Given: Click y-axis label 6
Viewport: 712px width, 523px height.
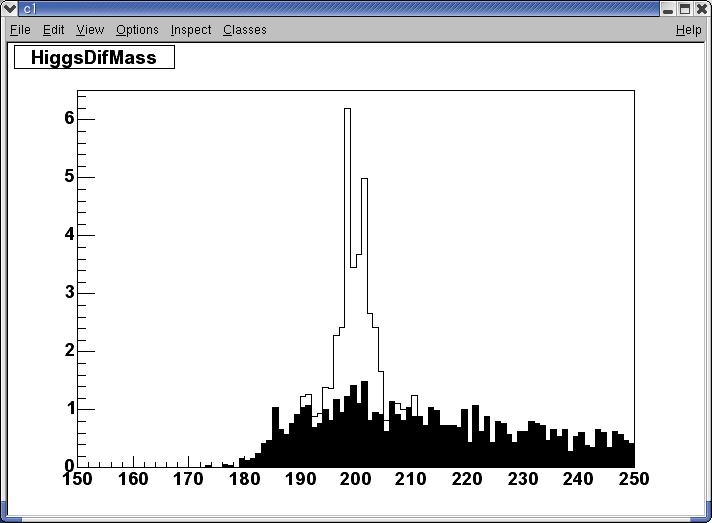Looking at the screenshot, I should [x=69, y=118].
